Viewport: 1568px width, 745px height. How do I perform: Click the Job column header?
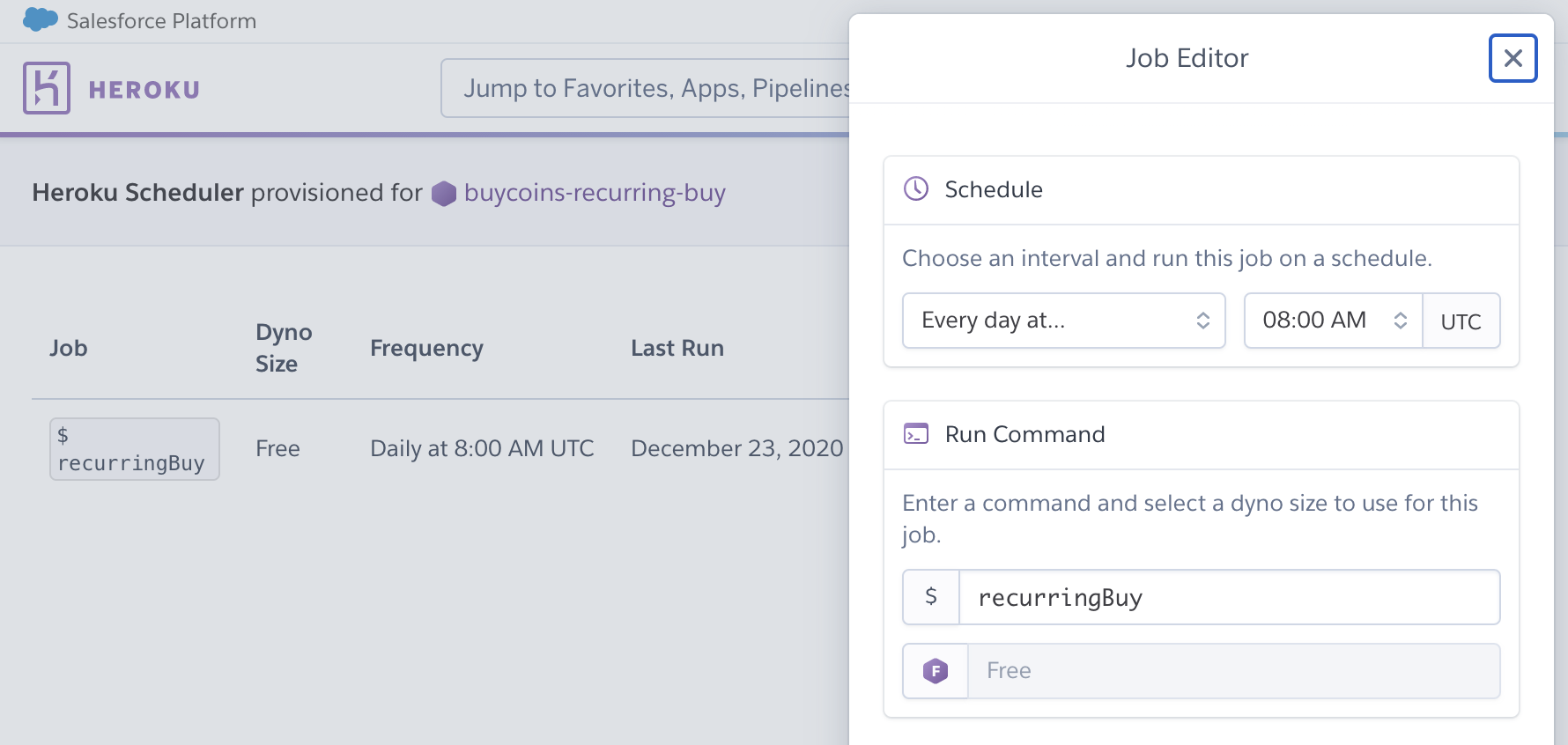[x=69, y=348]
